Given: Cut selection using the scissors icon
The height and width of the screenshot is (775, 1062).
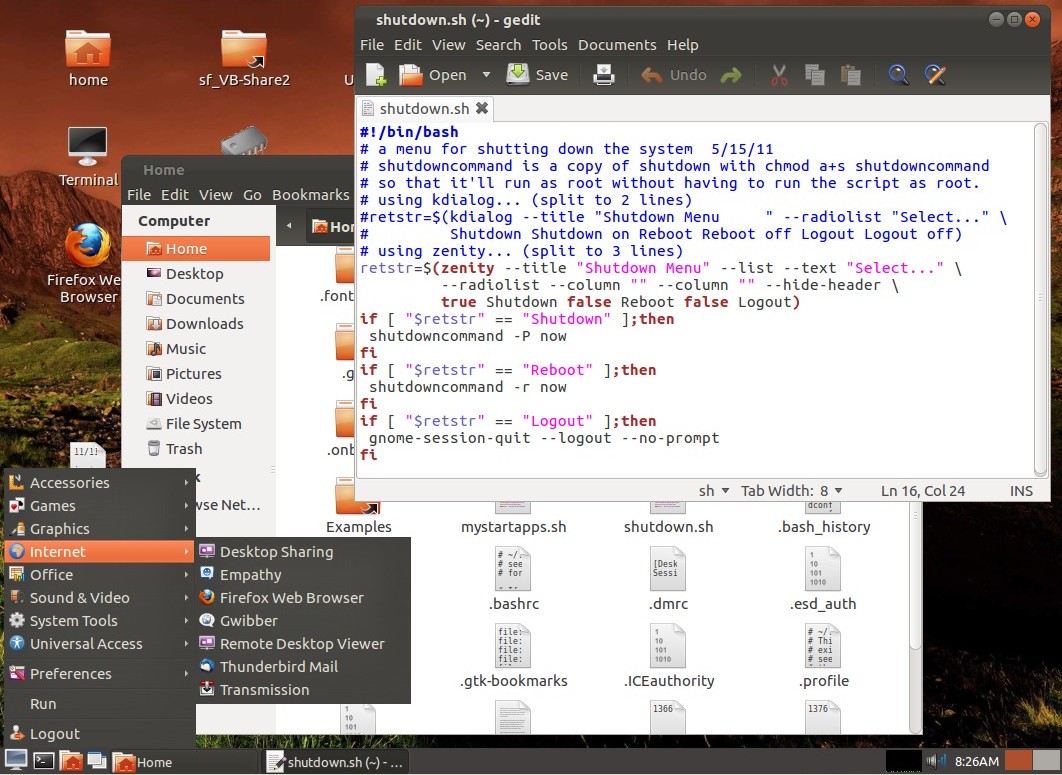Looking at the screenshot, I should tap(780, 75).
